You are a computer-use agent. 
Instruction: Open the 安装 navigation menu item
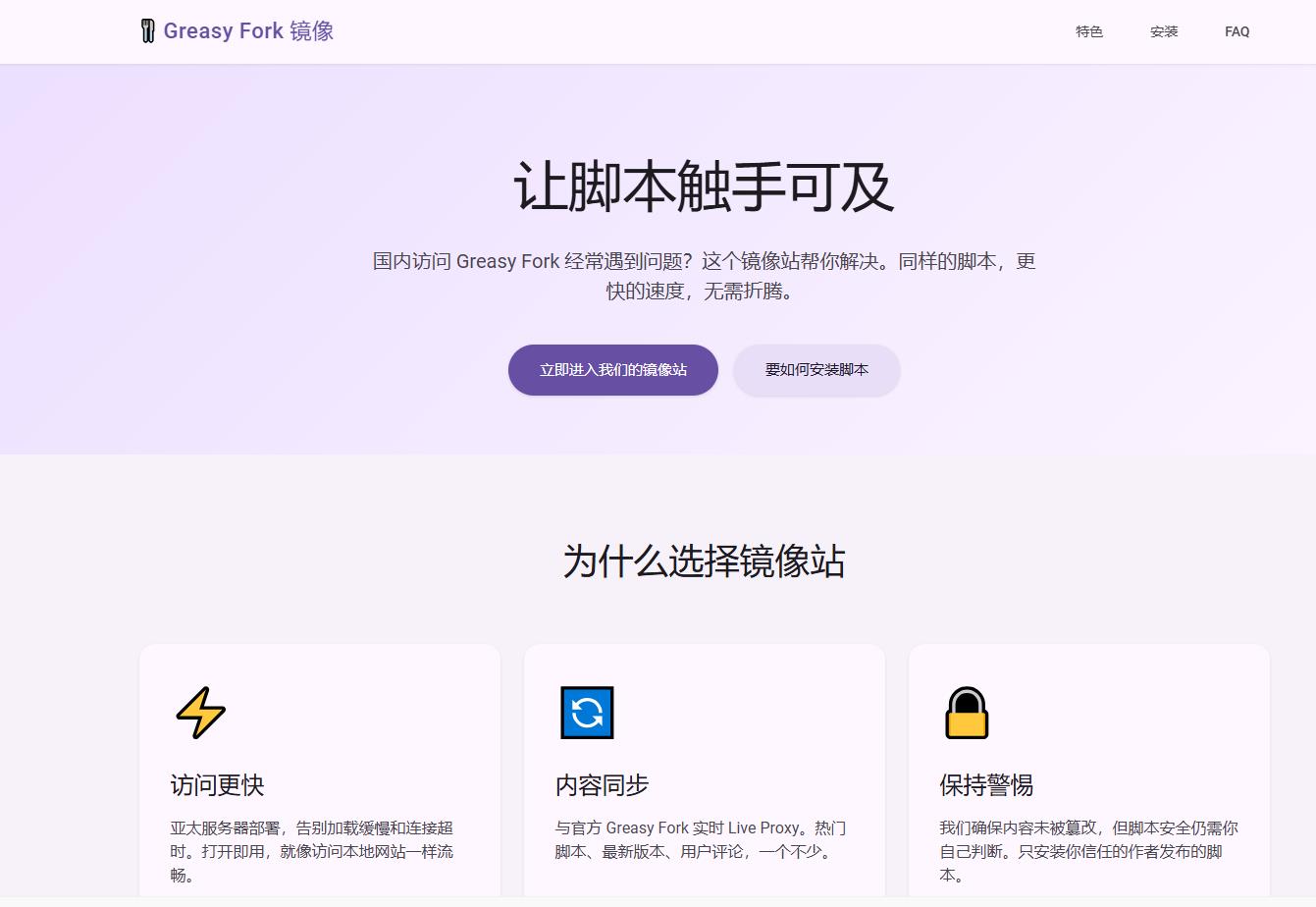pyautogui.click(x=1163, y=31)
